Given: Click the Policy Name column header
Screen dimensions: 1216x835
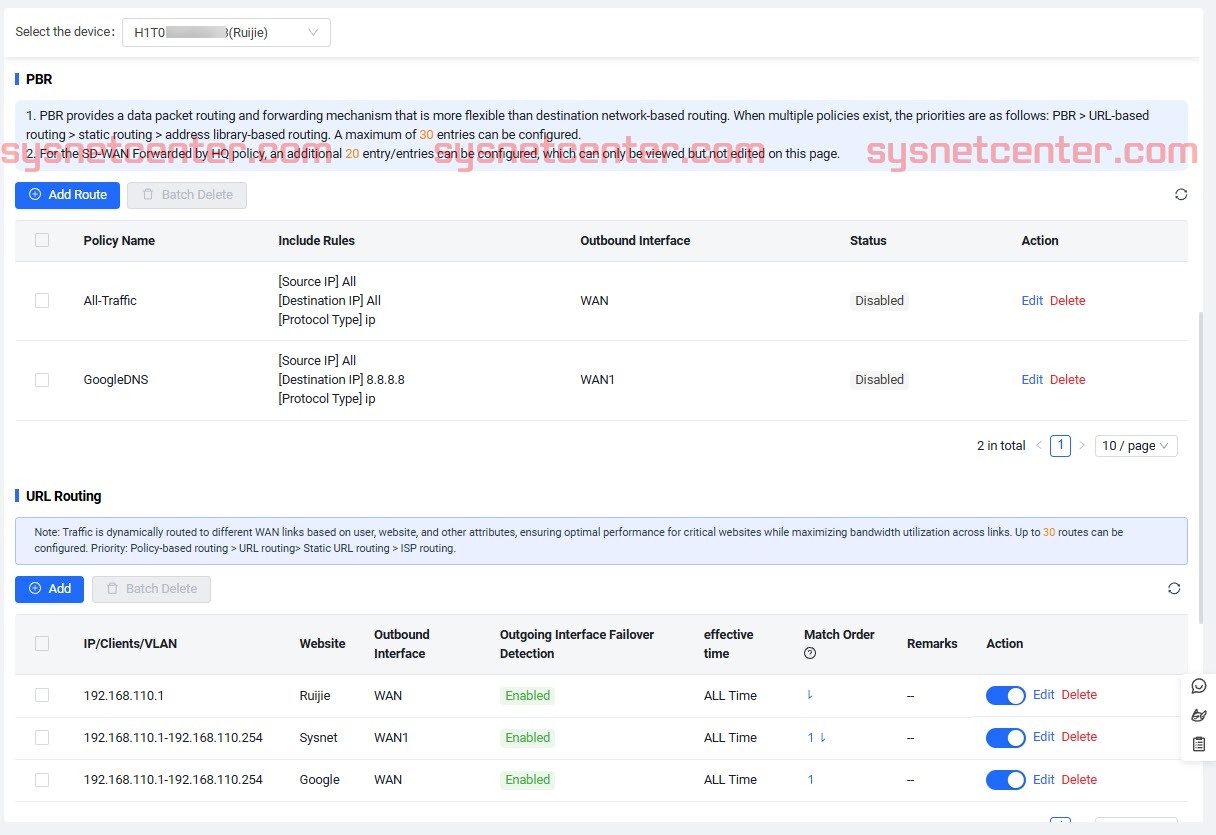Looking at the screenshot, I should (x=119, y=240).
